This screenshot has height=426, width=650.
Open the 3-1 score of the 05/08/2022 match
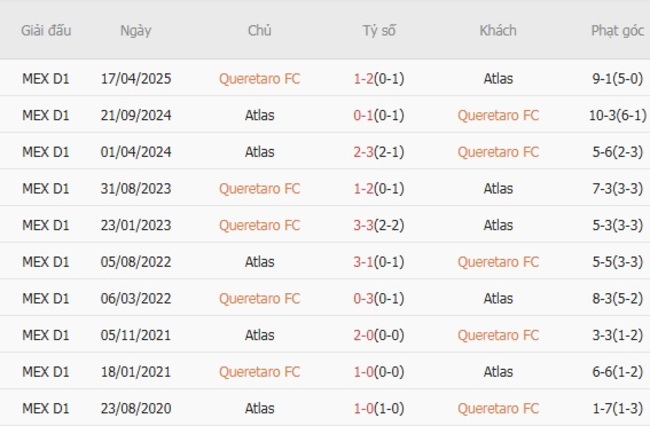[363, 262]
